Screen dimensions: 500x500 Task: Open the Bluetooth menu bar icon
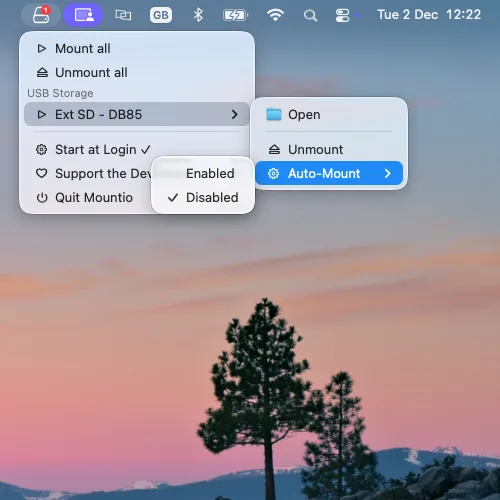pos(198,15)
